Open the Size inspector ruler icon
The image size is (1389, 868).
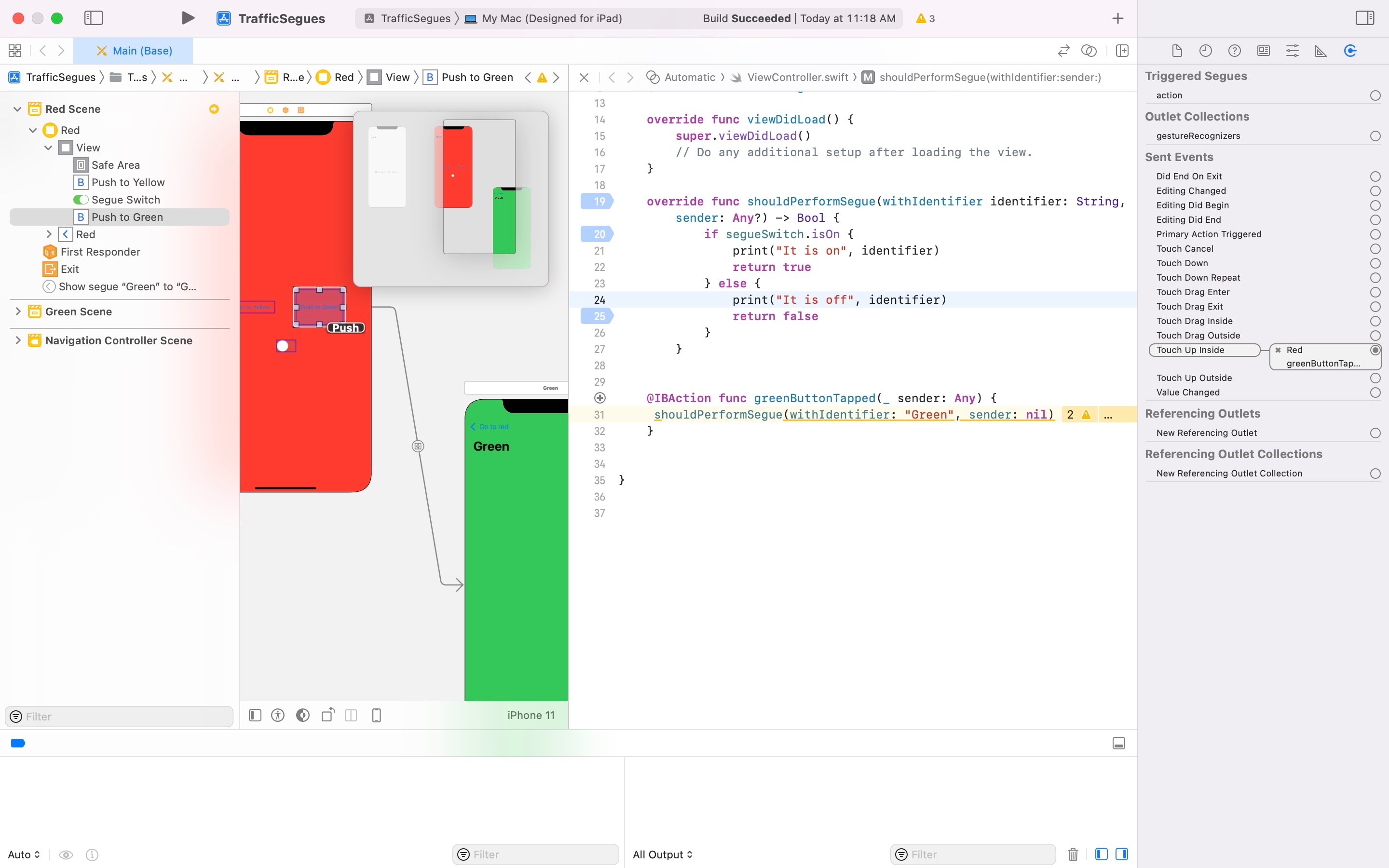point(1321,51)
